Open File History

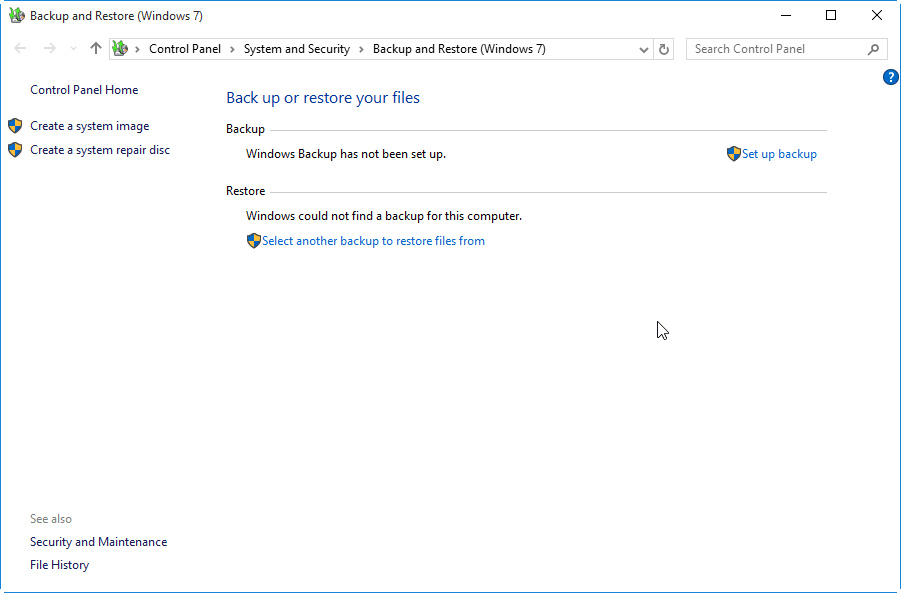point(59,565)
